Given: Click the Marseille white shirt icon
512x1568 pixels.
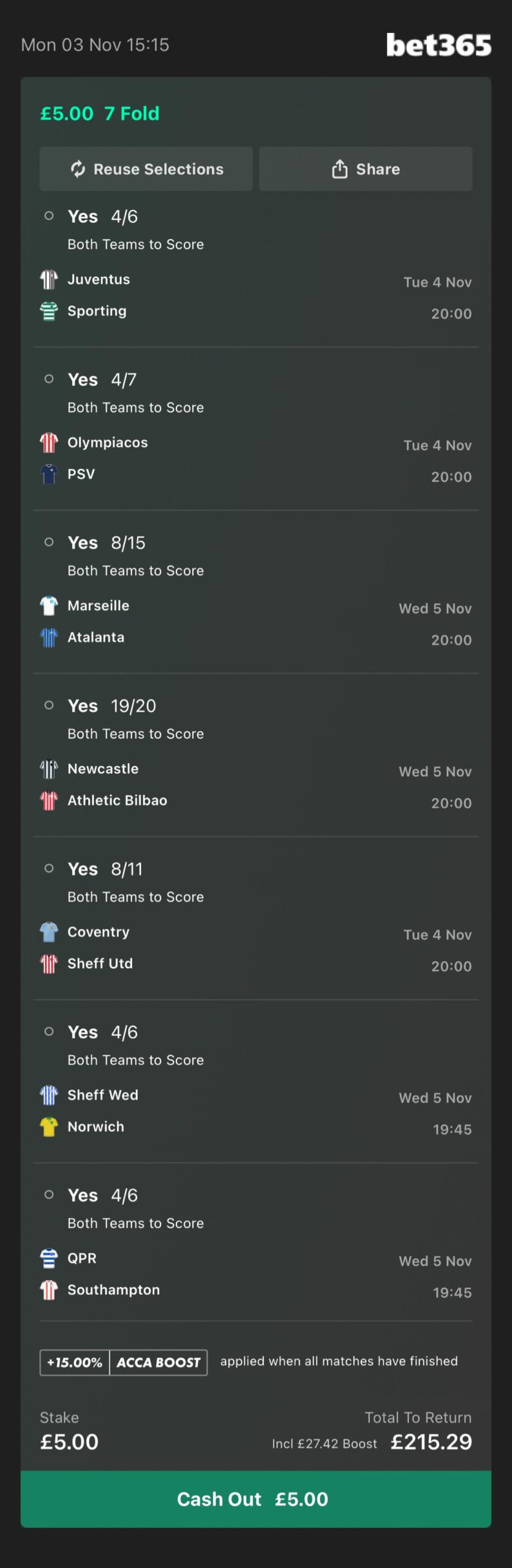Looking at the screenshot, I should (x=49, y=606).
